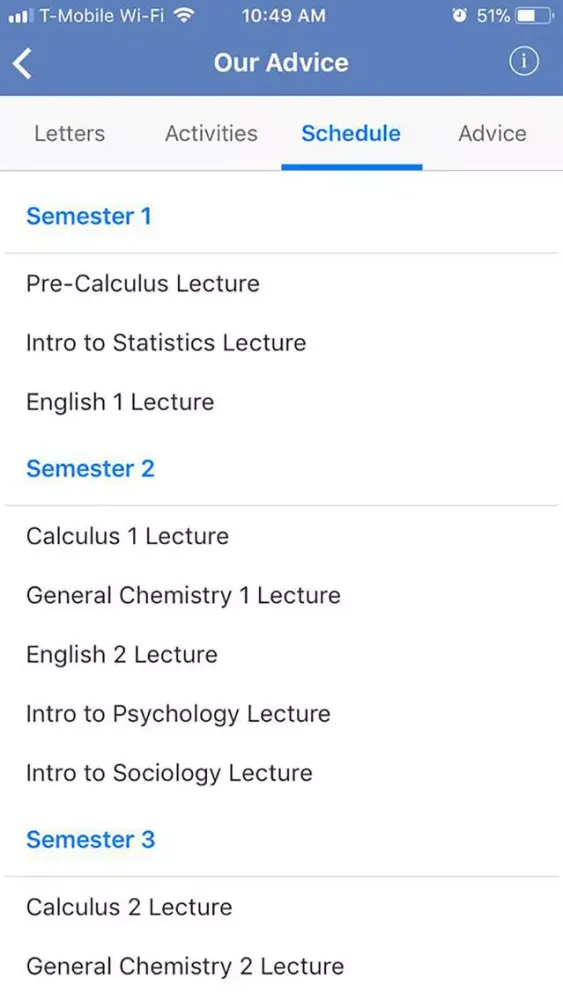Open English 1 Lecture item
This screenshot has width=563, height=1000.
(x=120, y=402)
